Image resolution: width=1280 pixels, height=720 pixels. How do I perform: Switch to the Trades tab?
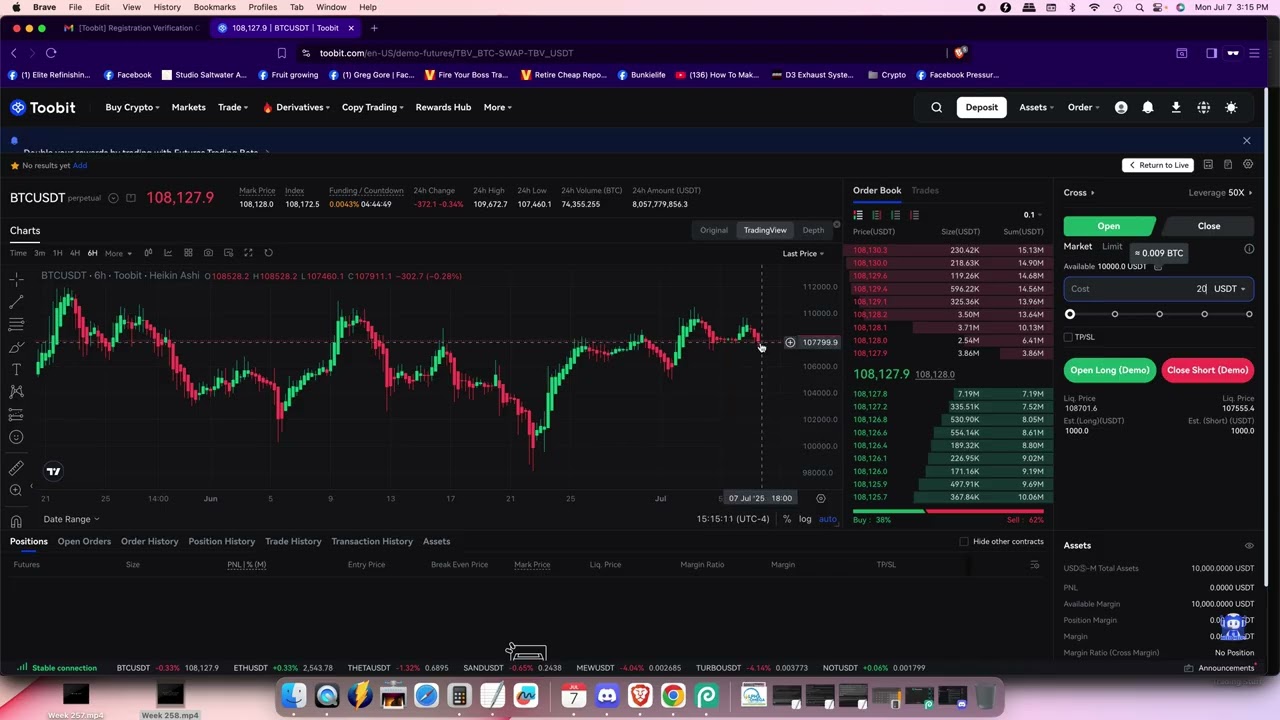click(x=925, y=190)
